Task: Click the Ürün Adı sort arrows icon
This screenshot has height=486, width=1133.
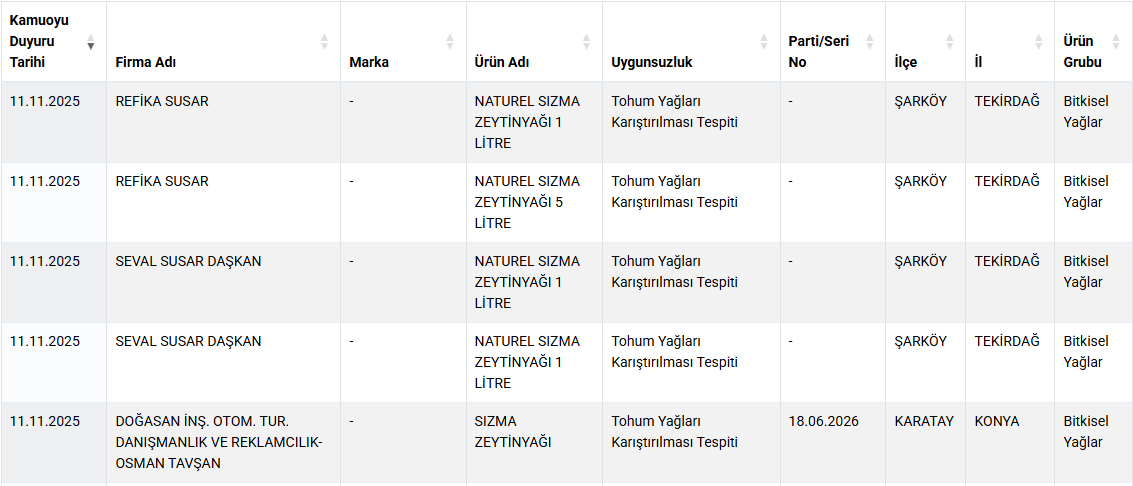Action: pos(586,42)
